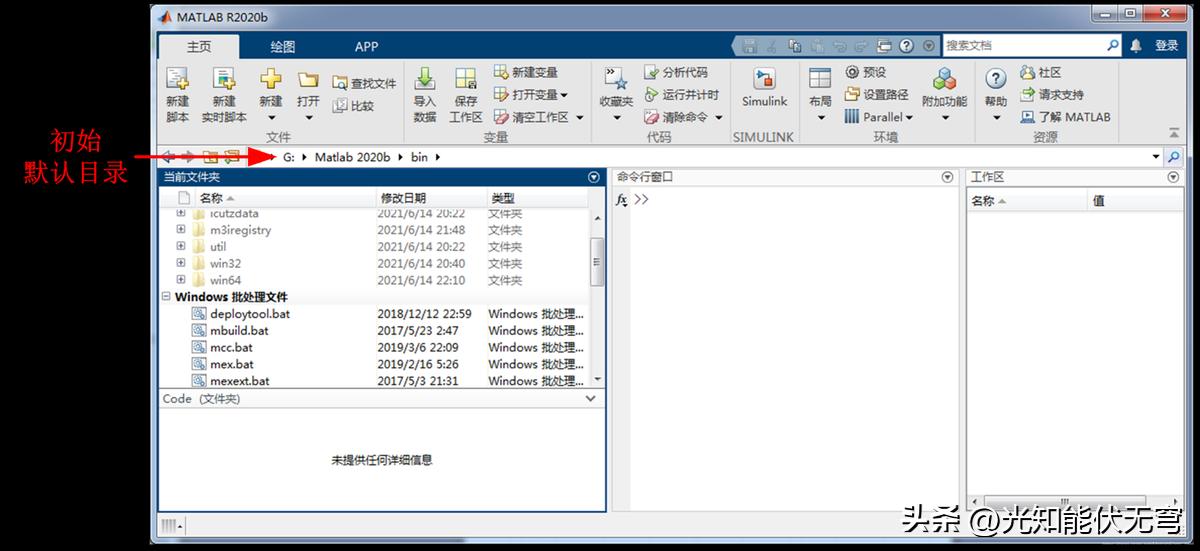Viewport: 1200px width, 551px height.
Task: Click the 新建实时脚本 (New Live Script) icon
Action: (223, 80)
